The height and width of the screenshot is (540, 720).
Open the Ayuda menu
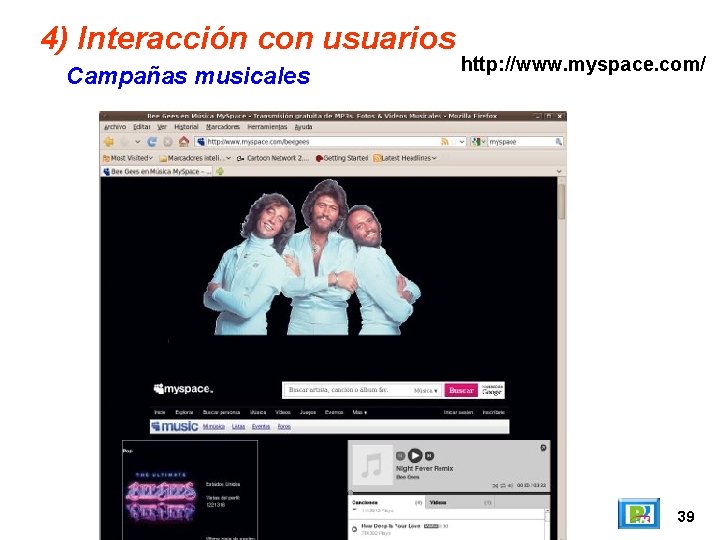303,127
